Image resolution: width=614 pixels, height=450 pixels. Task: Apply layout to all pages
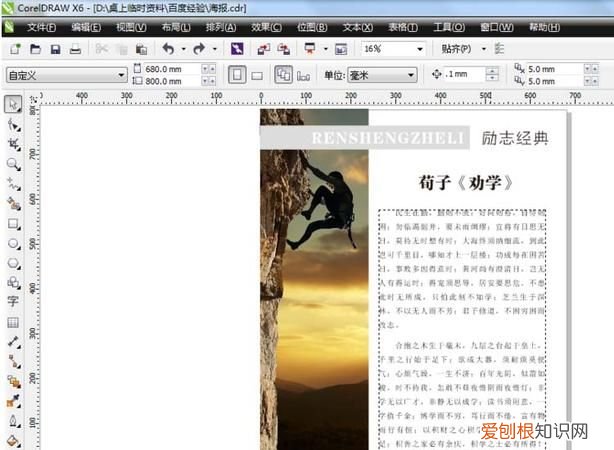pyautogui.click(x=283, y=75)
